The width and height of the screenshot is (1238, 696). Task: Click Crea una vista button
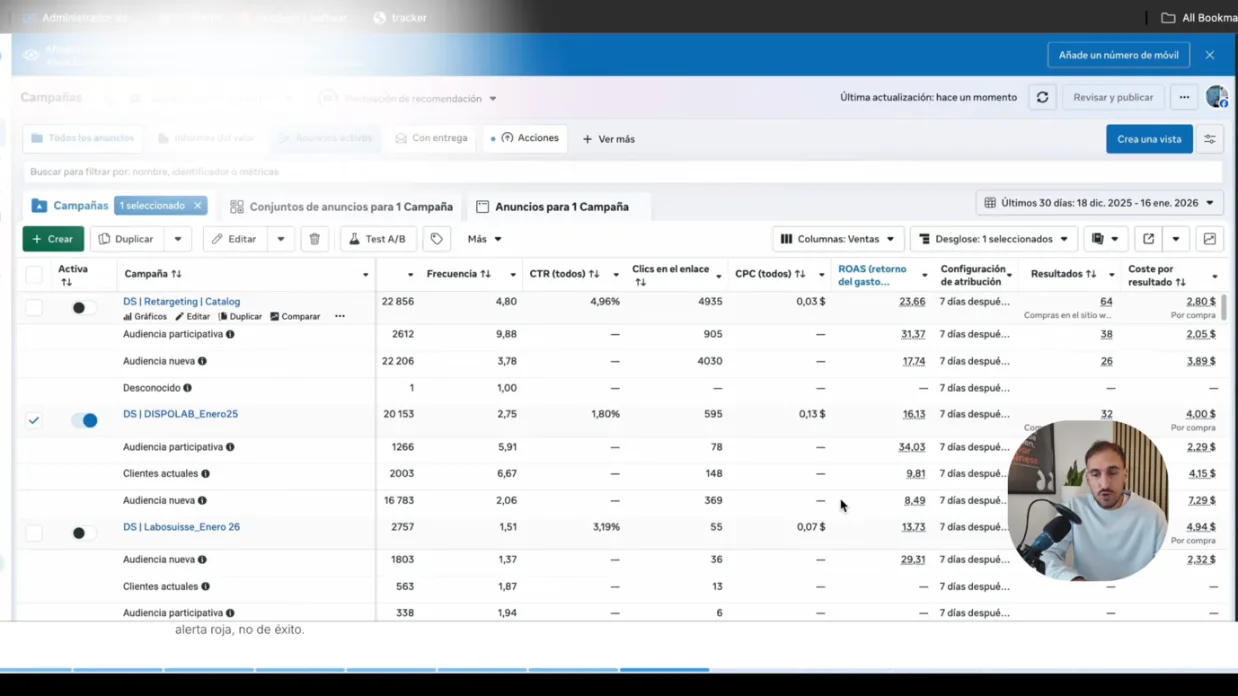pyautogui.click(x=1149, y=139)
